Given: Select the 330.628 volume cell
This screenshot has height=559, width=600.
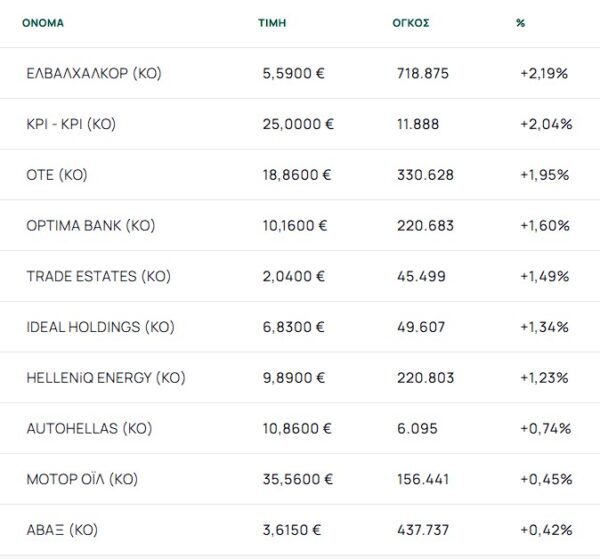Looking at the screenshot, I should pos(425,175).
